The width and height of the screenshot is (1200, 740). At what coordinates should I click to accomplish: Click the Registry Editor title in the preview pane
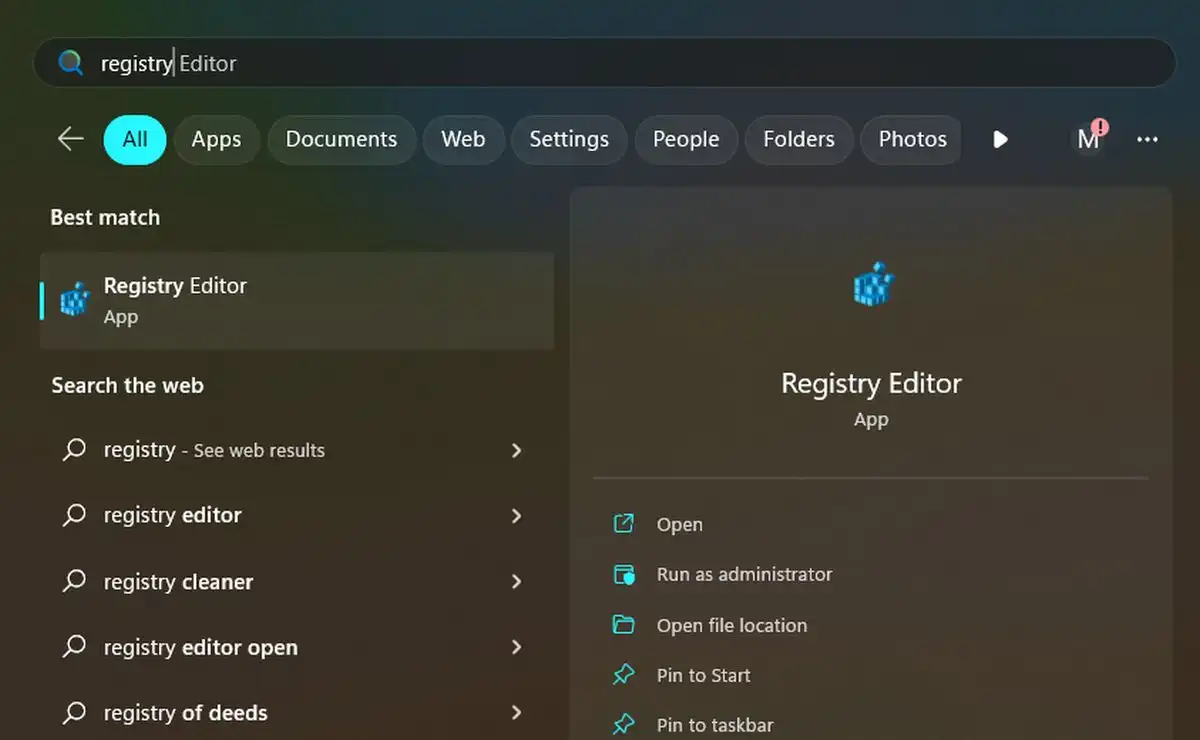point(871,383)
